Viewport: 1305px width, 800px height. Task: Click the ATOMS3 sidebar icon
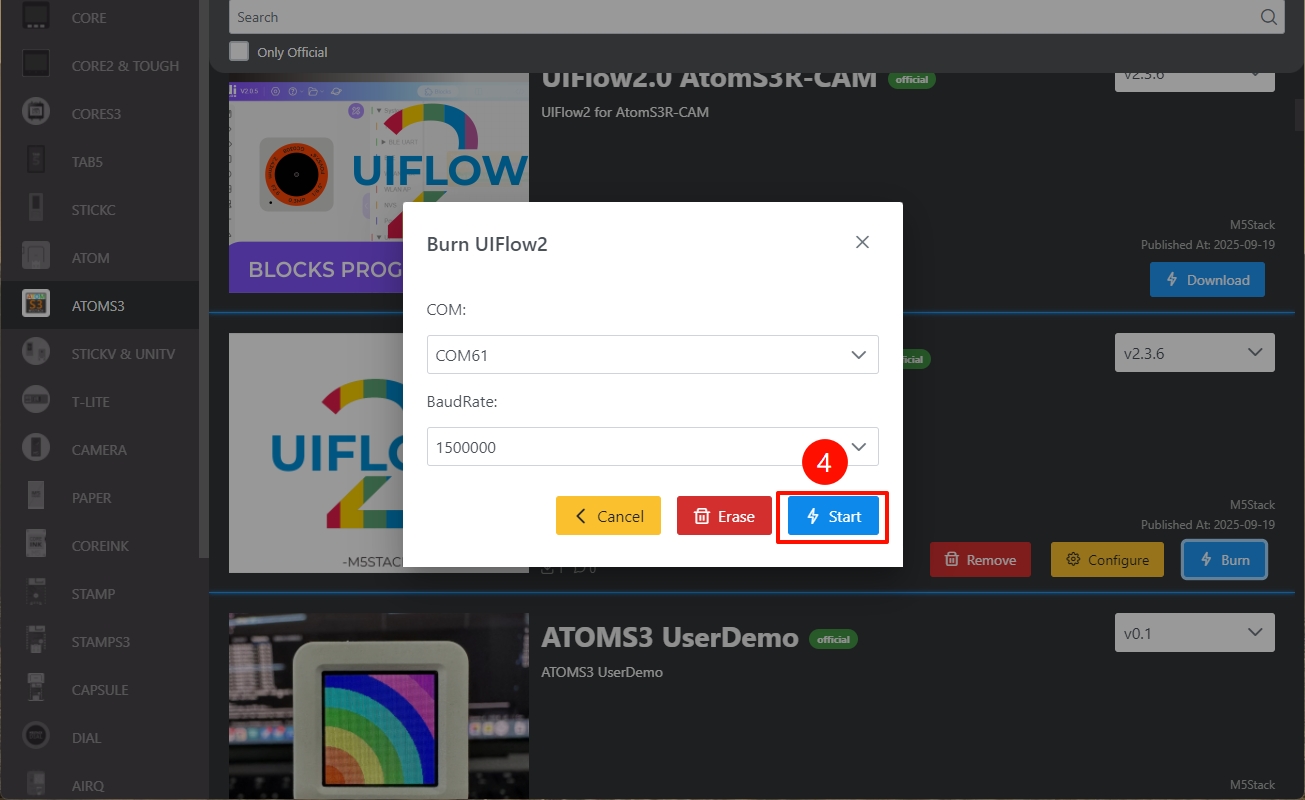tap(36, 305)
